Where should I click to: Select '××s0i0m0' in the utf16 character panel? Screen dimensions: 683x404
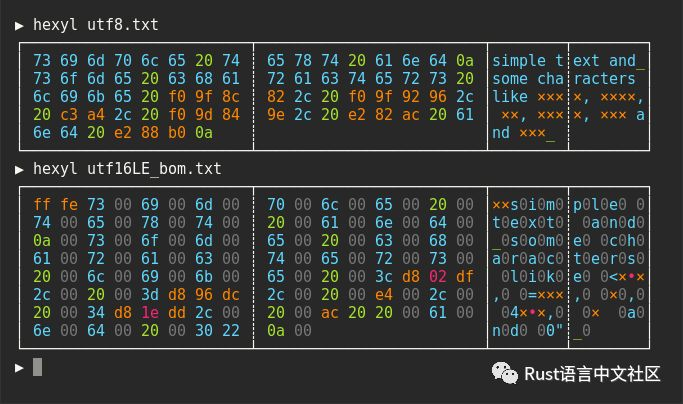[x=527, y=204]
